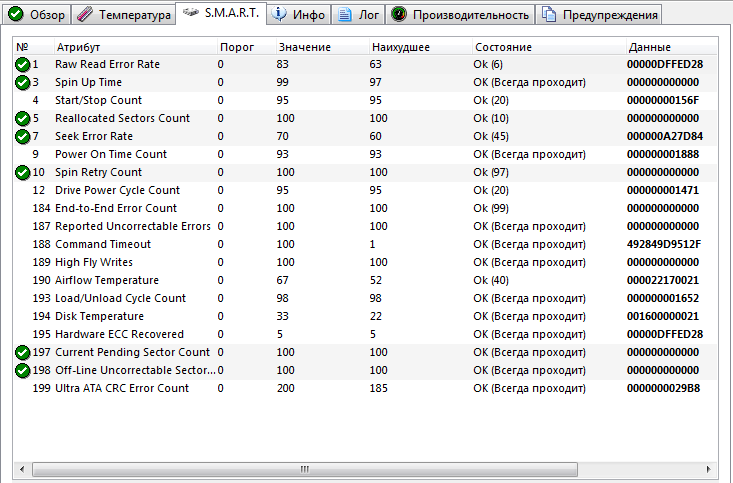Click the thermometer icon on Температура tab

coord(85,14)
